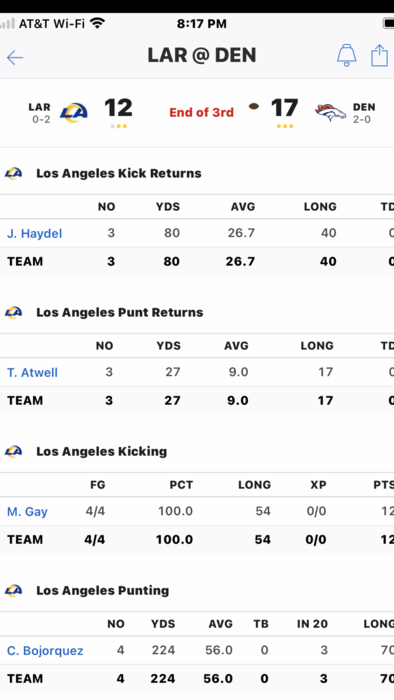The width and height of the screenshot is (394, 700).
Task: Tap the End of 3rd game status
Action: click(x=201, y=112)
